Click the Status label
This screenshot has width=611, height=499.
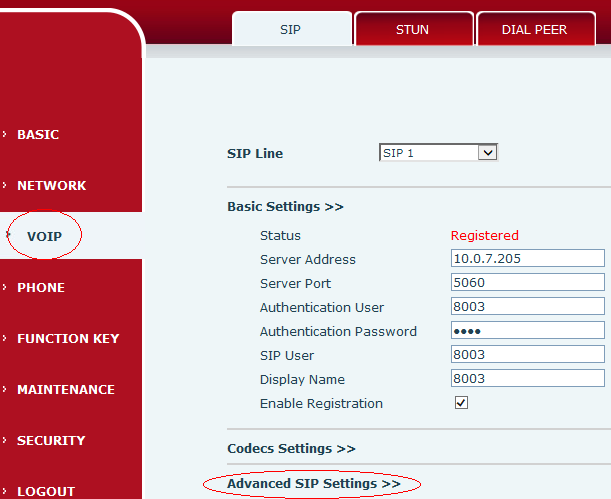point(280,236)
